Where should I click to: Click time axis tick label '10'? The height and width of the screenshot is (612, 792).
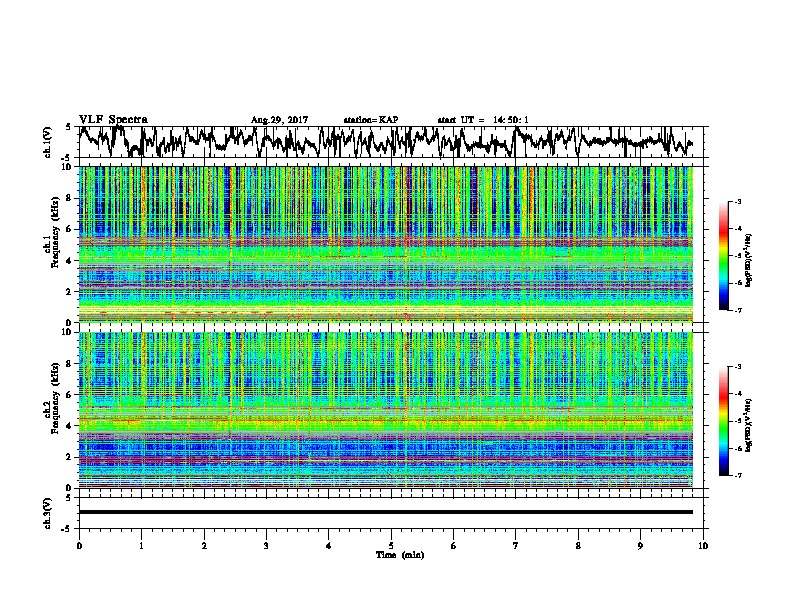[703, 546]
